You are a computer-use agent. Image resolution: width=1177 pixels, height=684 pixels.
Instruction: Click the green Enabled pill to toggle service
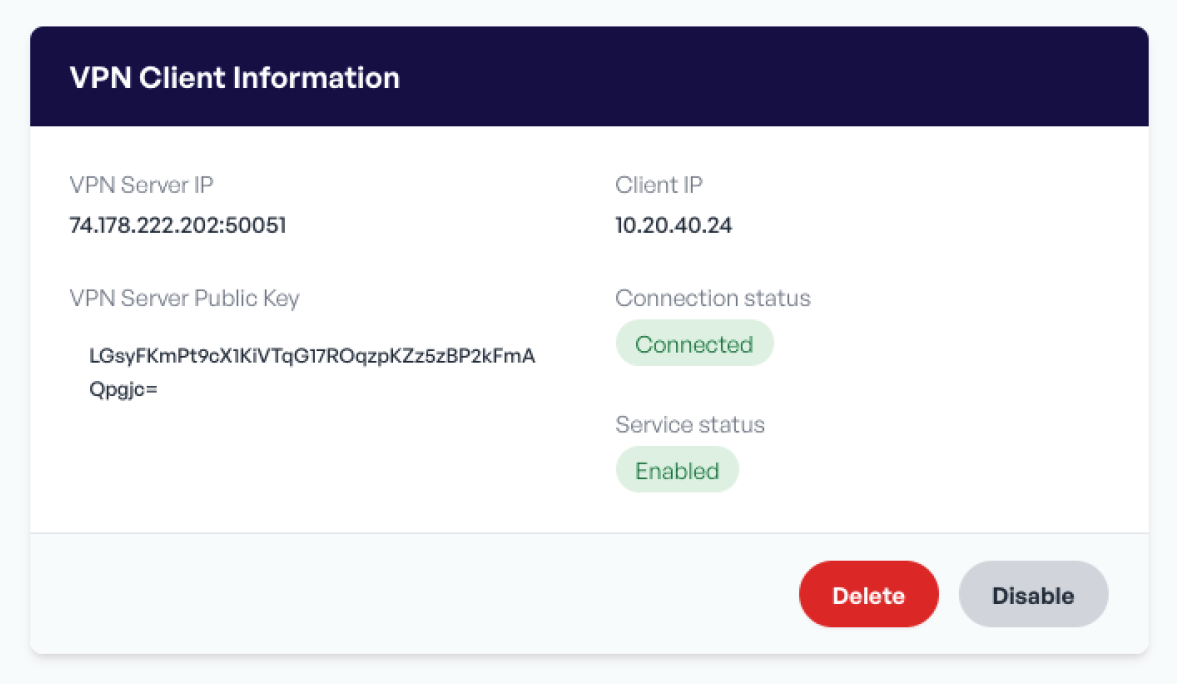677,469
